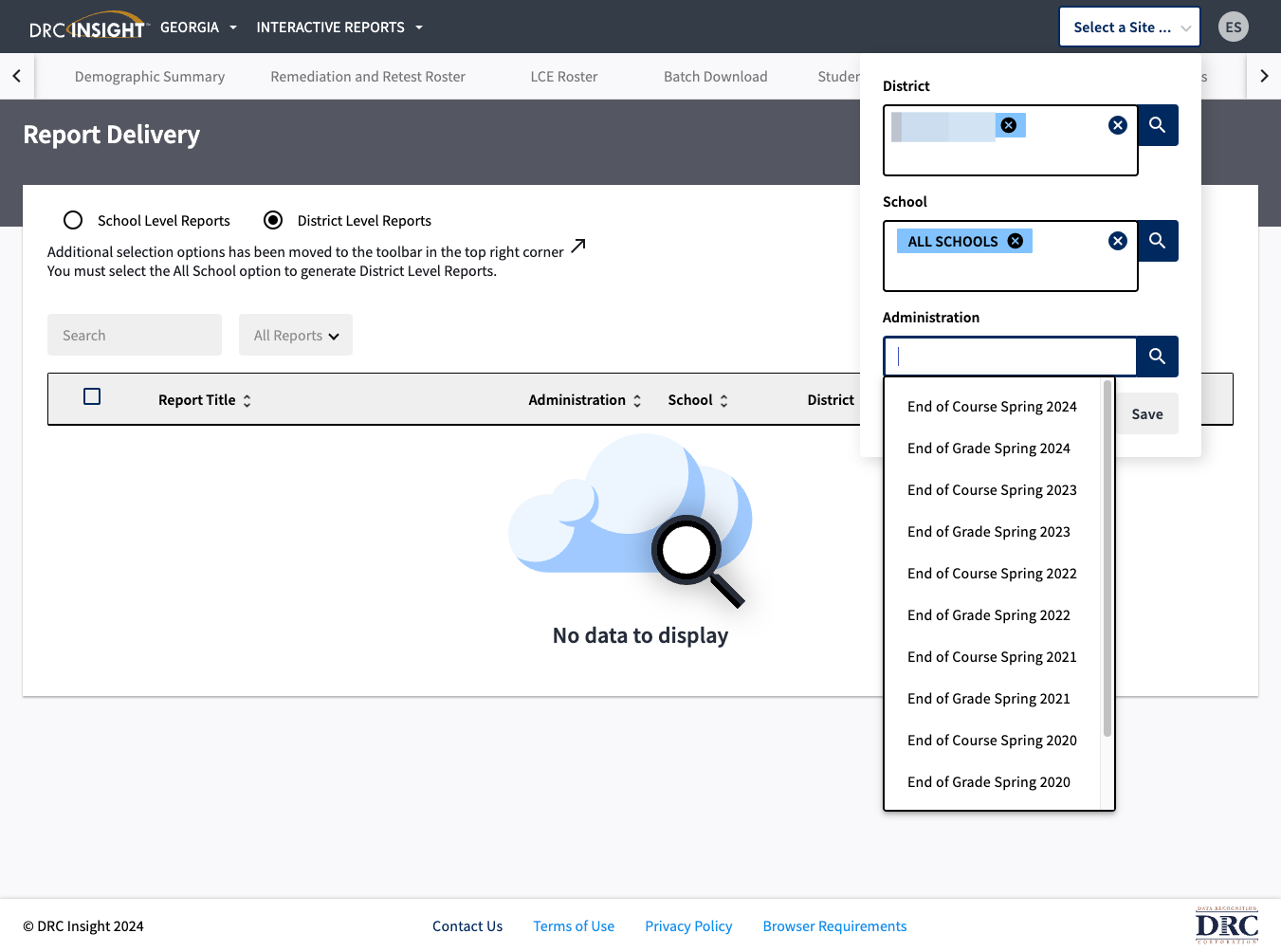Open the ES user avatar menu
The height and width of the screenshot is (952, 1281).
click(1234, 27)
